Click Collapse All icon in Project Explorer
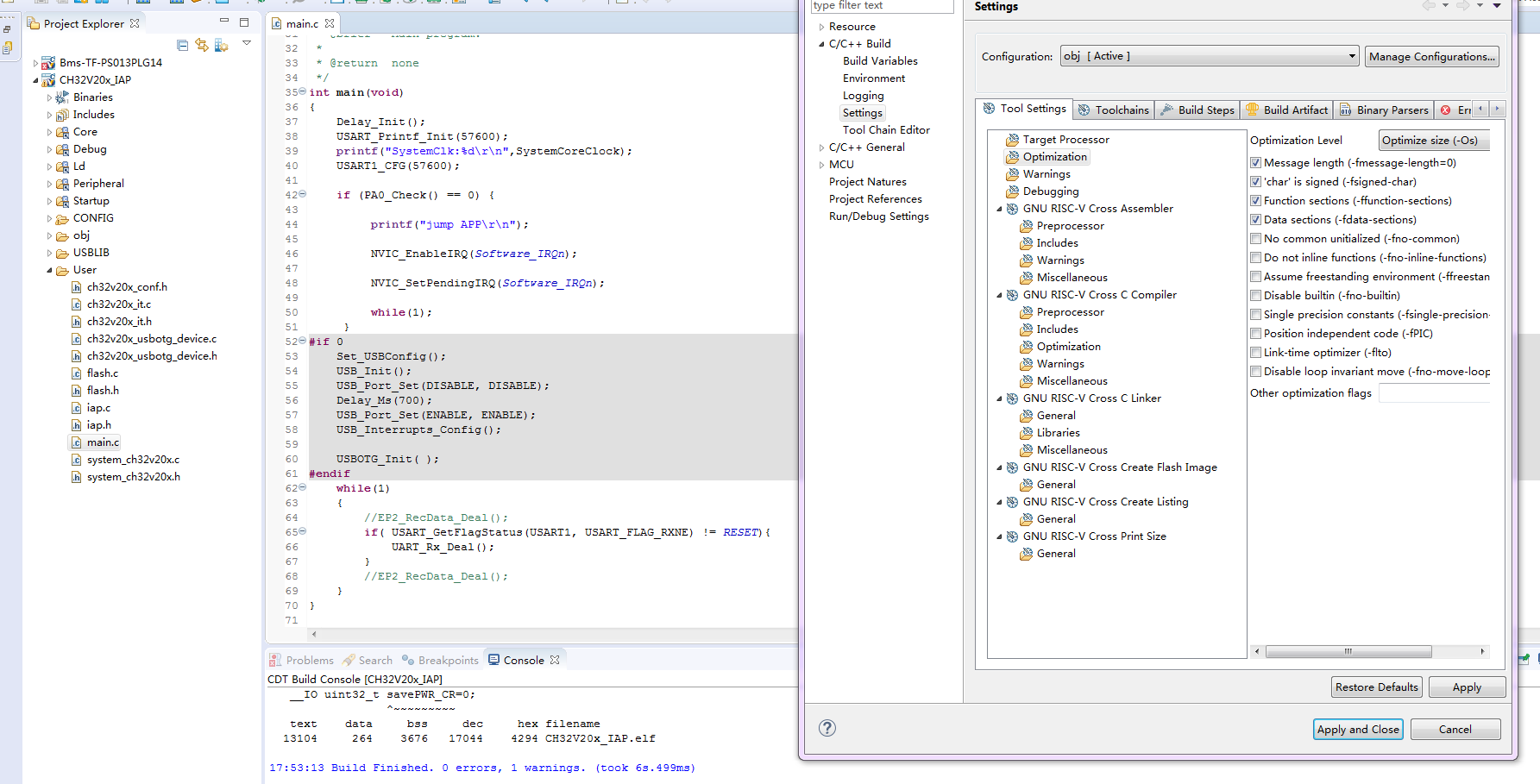 182,45
